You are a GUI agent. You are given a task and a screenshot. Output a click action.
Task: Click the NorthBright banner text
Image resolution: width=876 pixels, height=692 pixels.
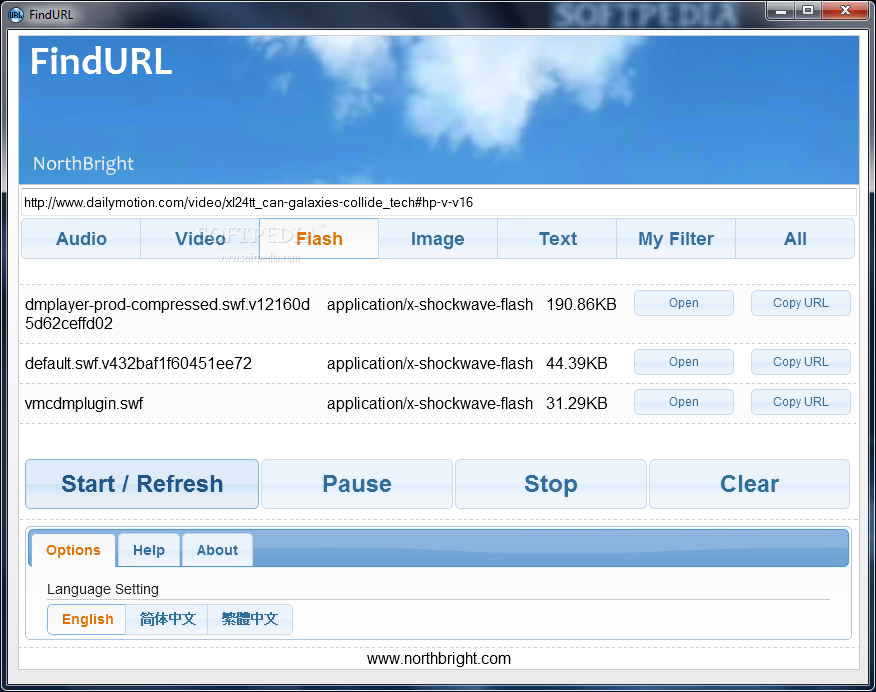[83, 164]
